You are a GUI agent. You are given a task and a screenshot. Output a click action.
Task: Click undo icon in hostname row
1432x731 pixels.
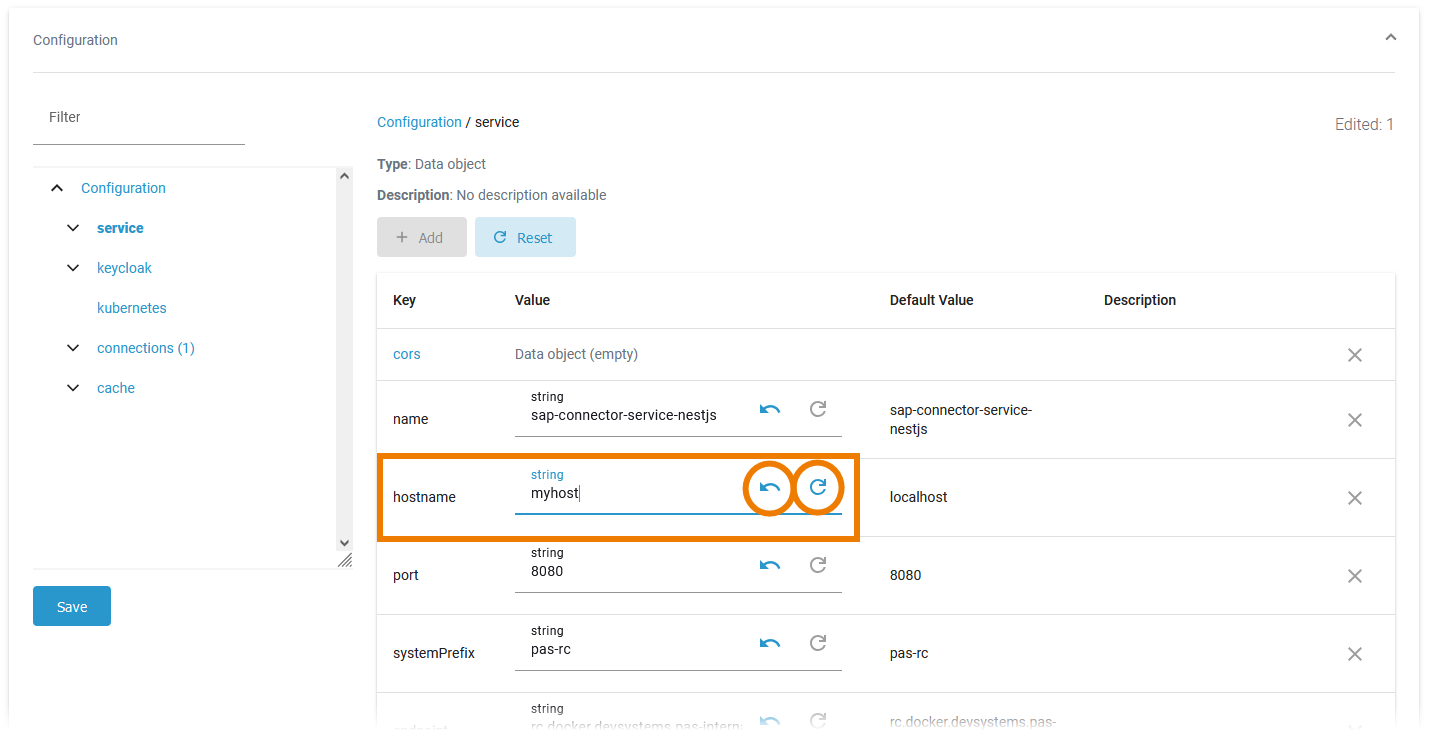tap(769, 488)
